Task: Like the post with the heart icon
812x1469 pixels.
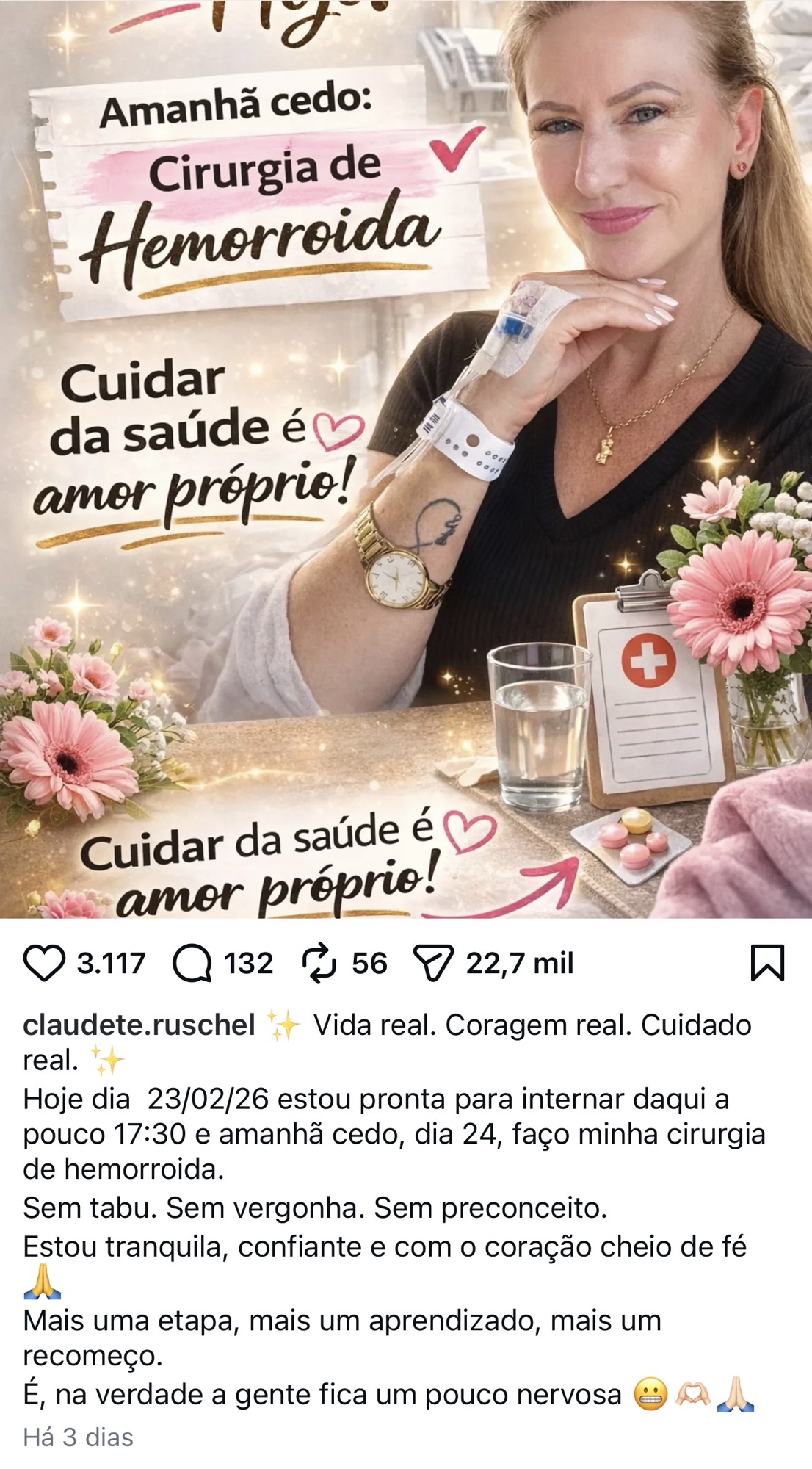Action: click(x=44, y=964)
